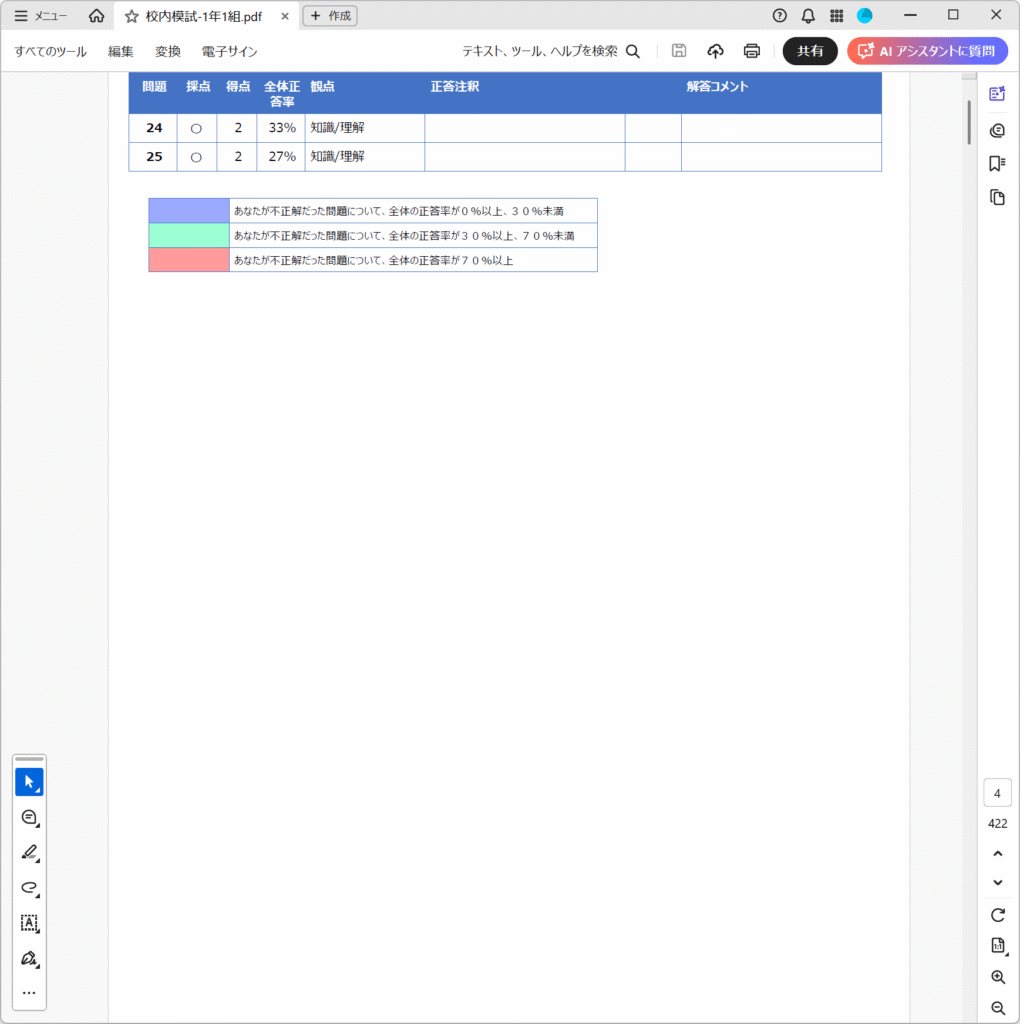Select the highlighter pen tool
The image size is (1020, 1024).
click(29, 852)
